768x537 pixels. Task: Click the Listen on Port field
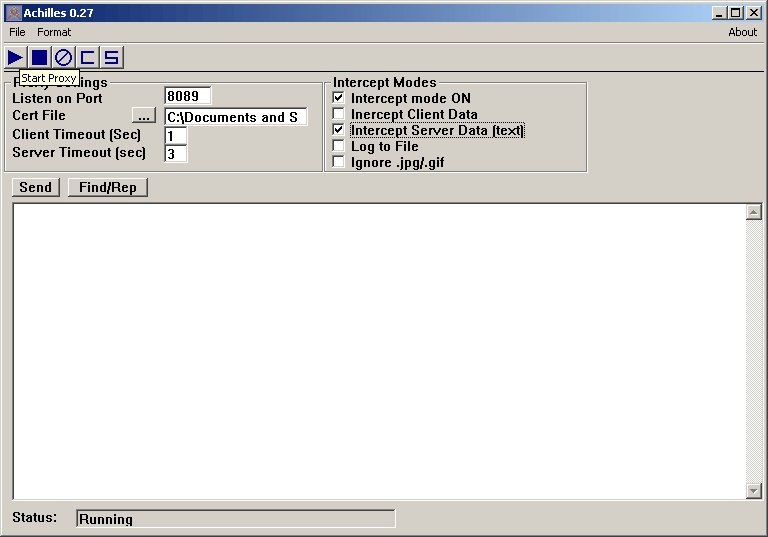187,97
